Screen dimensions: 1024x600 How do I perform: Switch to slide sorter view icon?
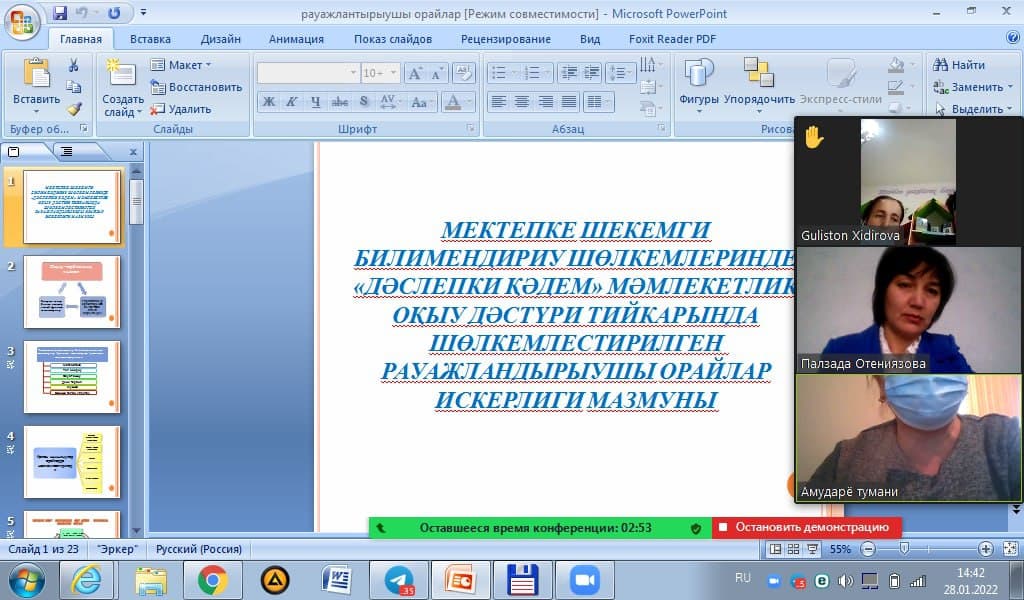tap(793, 549)
